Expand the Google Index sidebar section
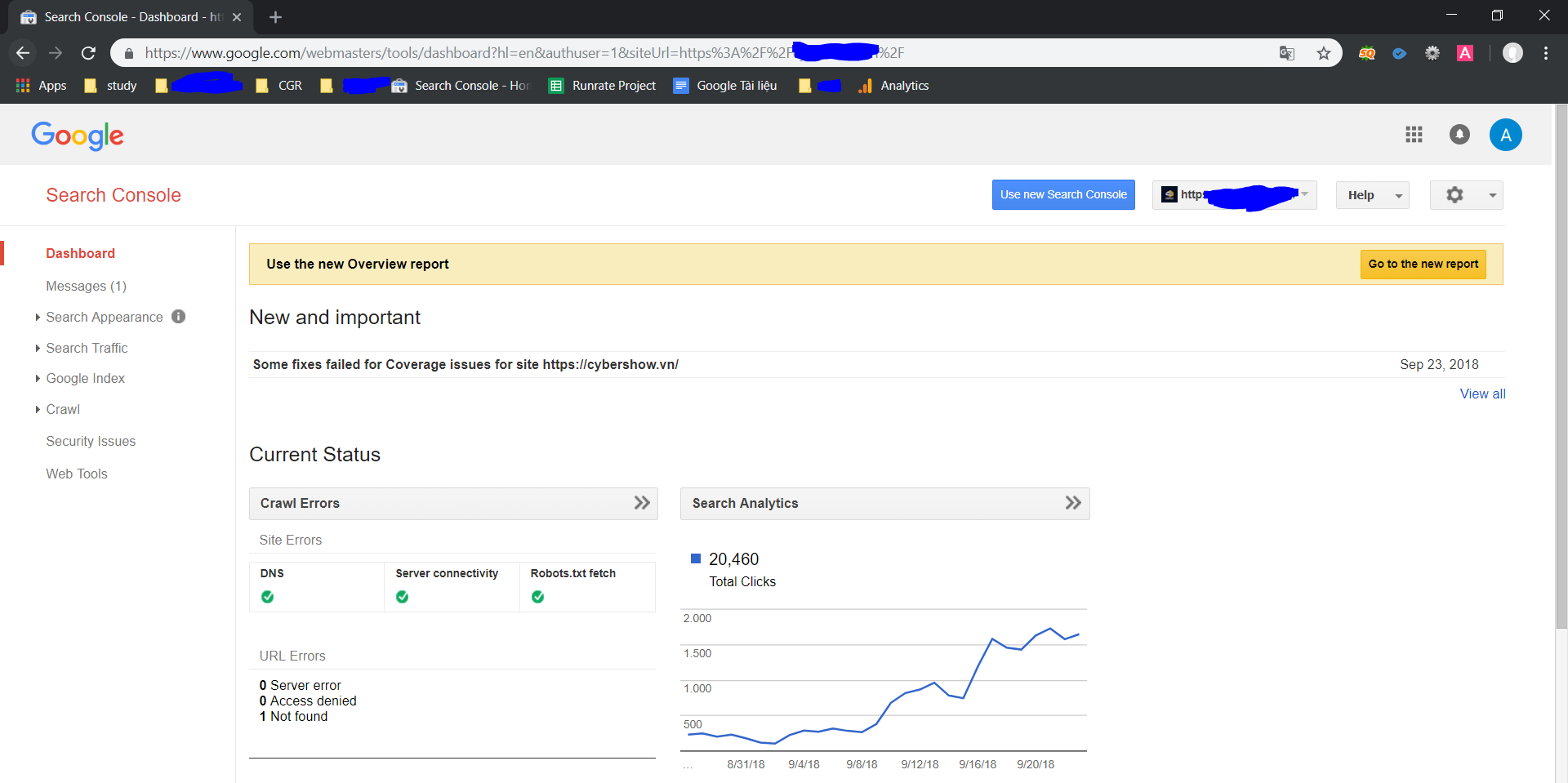Viewport: 1568px width, 783px height. click(85, 378)
